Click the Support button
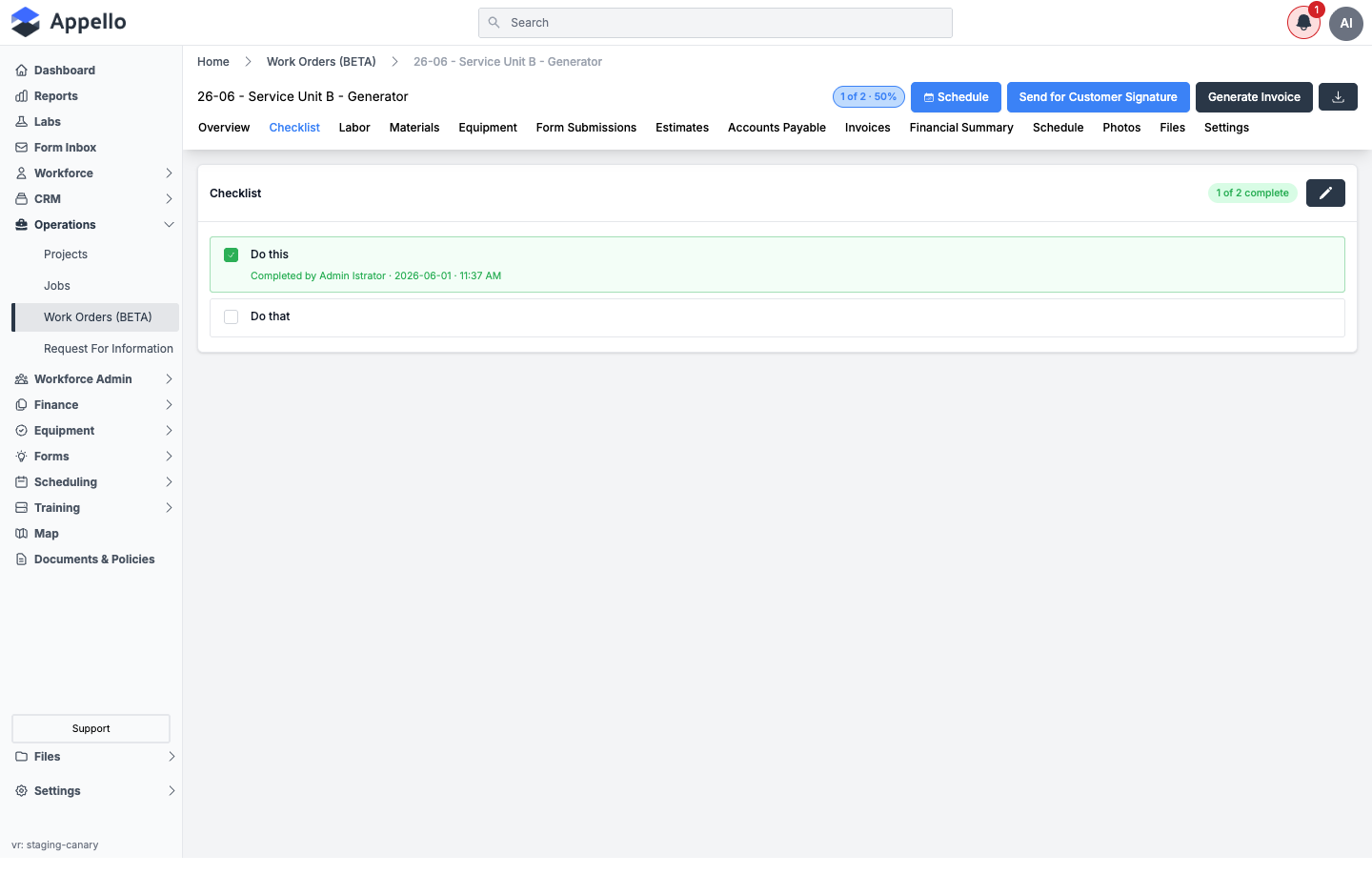This screenshot has height=875, width=1372. (91, 728)
